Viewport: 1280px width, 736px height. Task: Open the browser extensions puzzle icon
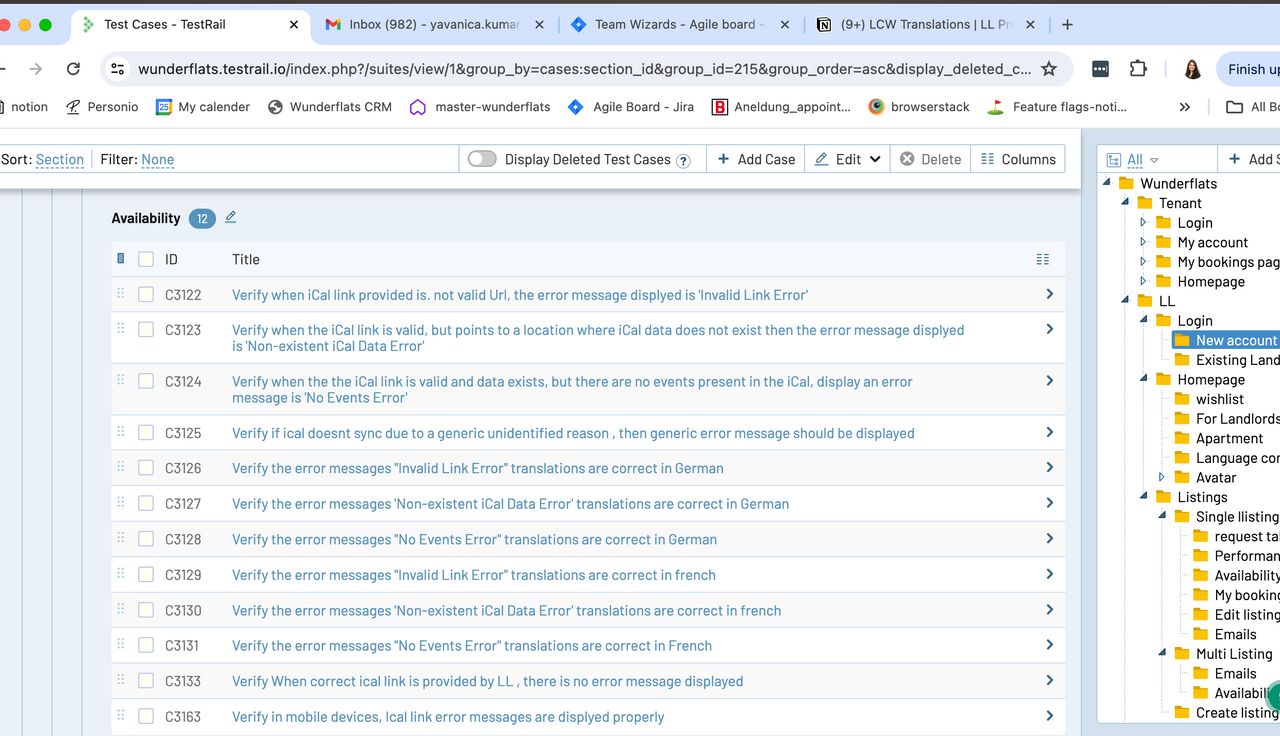(1138, 69)
